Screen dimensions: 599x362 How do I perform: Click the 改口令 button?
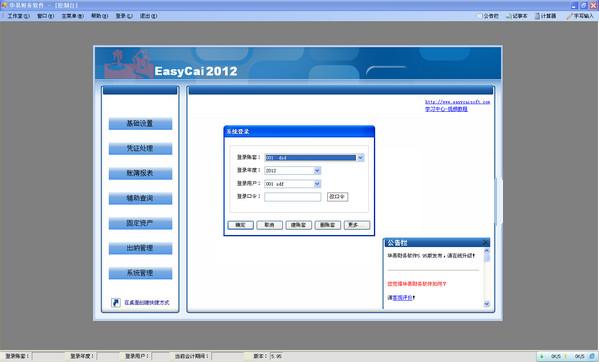(x=337, y=197)
